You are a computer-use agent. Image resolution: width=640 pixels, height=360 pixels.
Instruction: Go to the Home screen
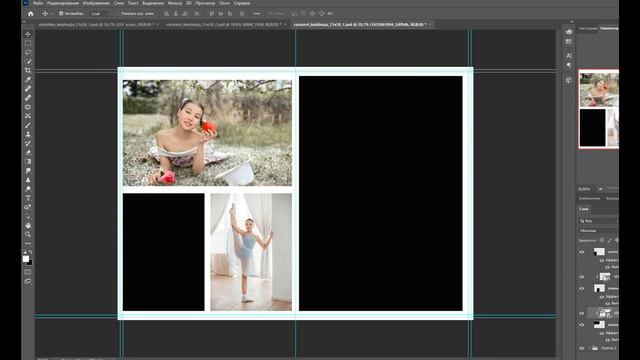pyautogui.click(x=31, y=13)
